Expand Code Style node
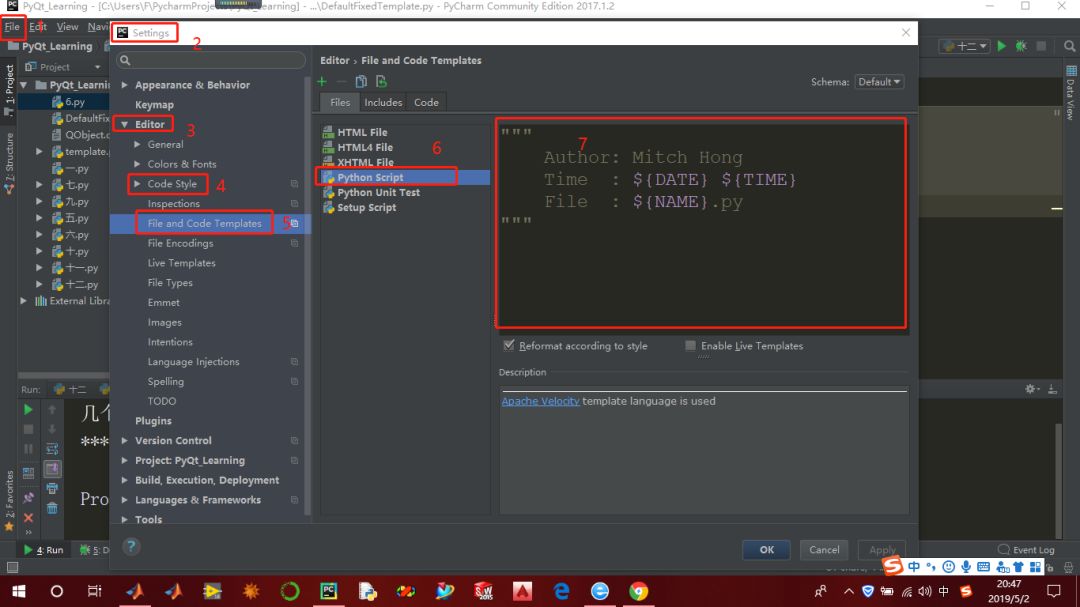 (137, 183)
